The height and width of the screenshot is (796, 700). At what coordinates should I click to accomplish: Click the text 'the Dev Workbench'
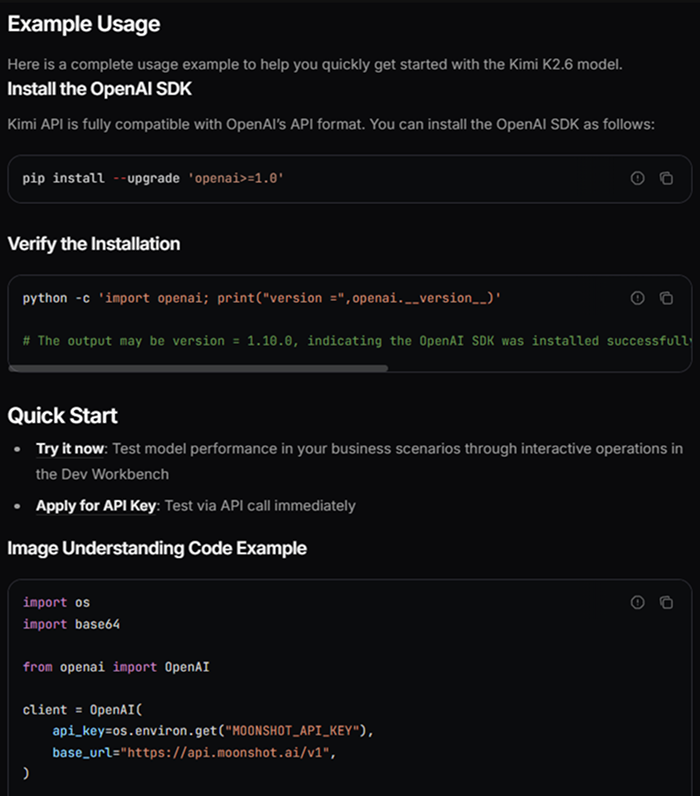[x=102, y=474]
